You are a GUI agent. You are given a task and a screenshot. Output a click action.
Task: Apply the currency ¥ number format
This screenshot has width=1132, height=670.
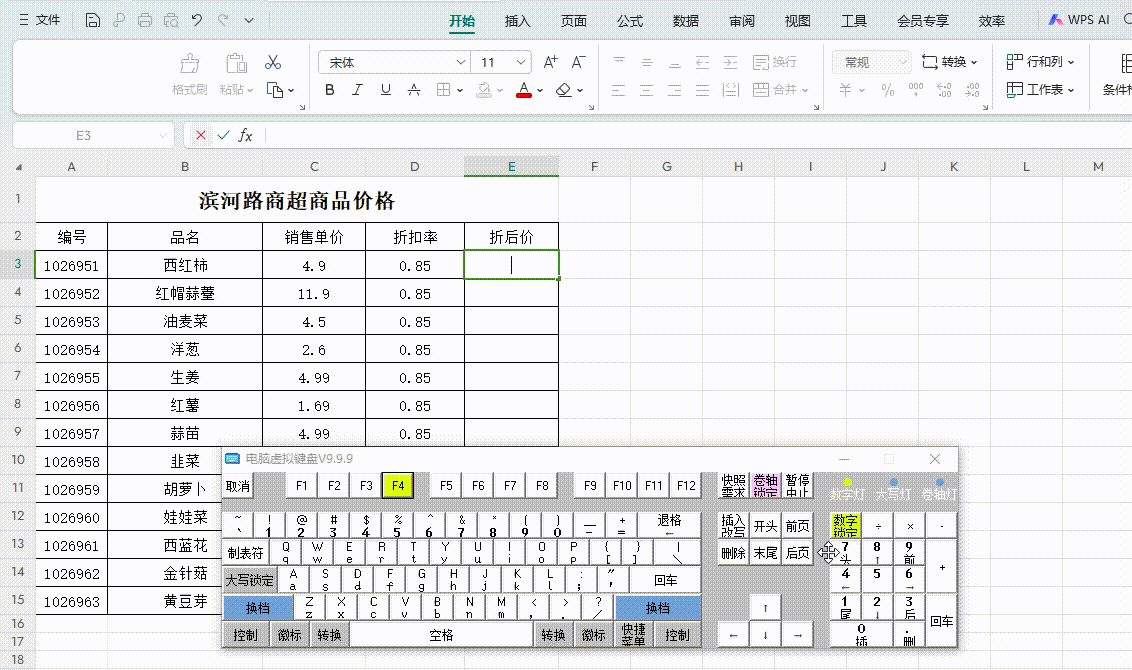pyautogui.click(x=845, y=90)
